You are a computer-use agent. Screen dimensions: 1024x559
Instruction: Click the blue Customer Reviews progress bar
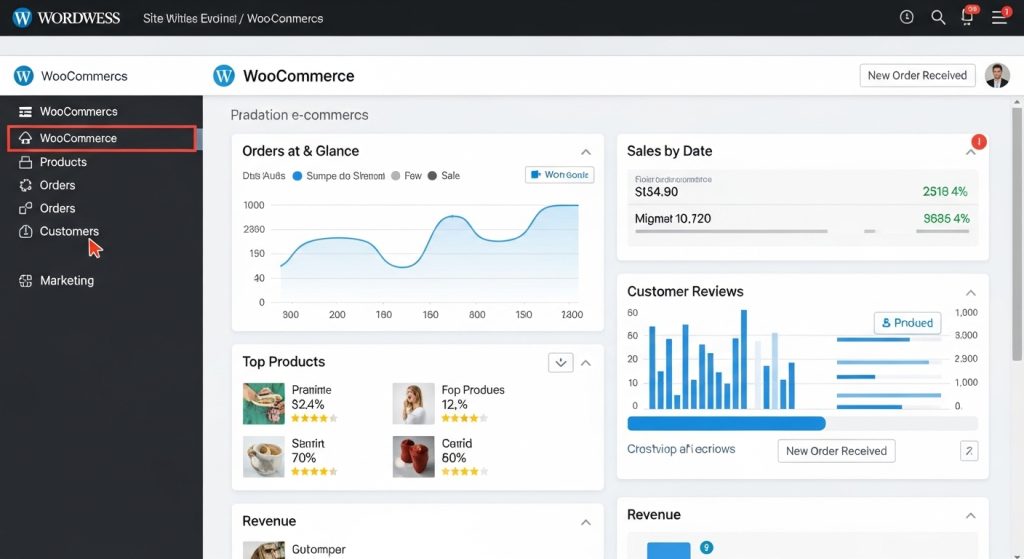726,424
